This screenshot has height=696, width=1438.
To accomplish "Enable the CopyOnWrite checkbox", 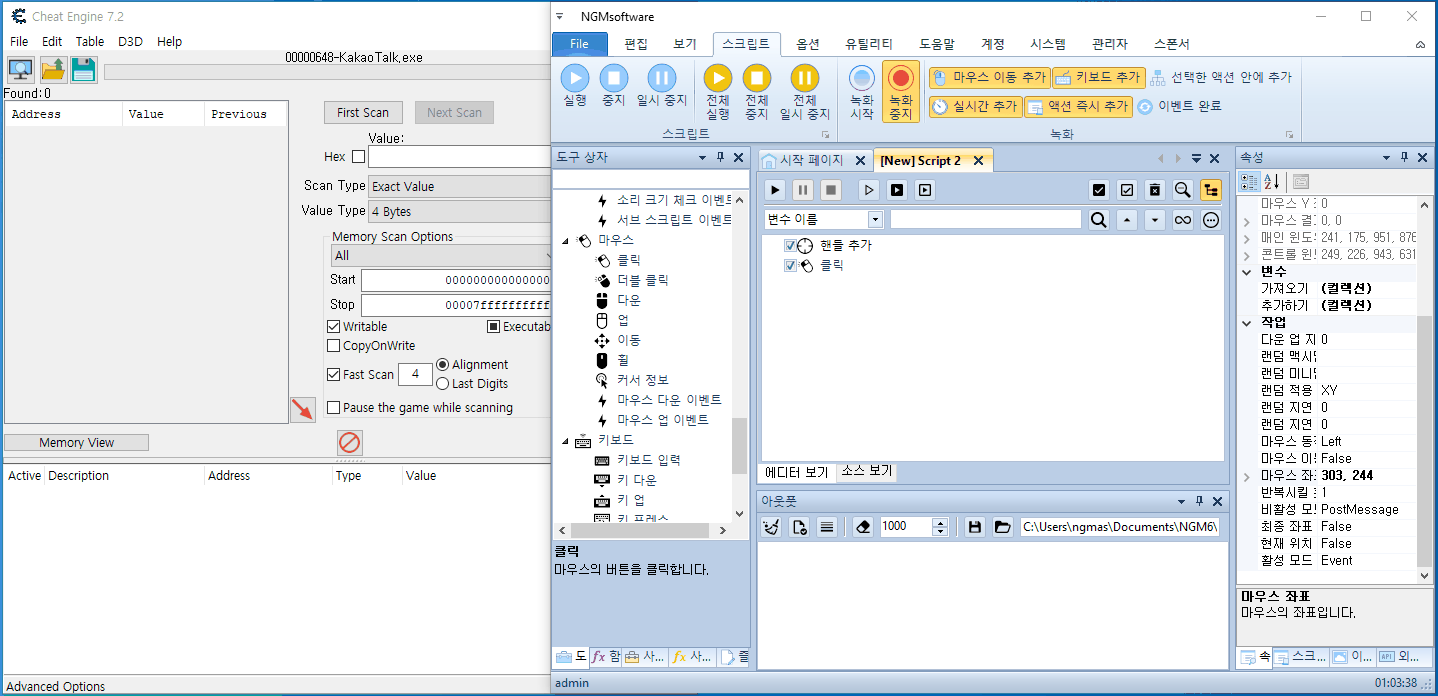I will 334,346.
